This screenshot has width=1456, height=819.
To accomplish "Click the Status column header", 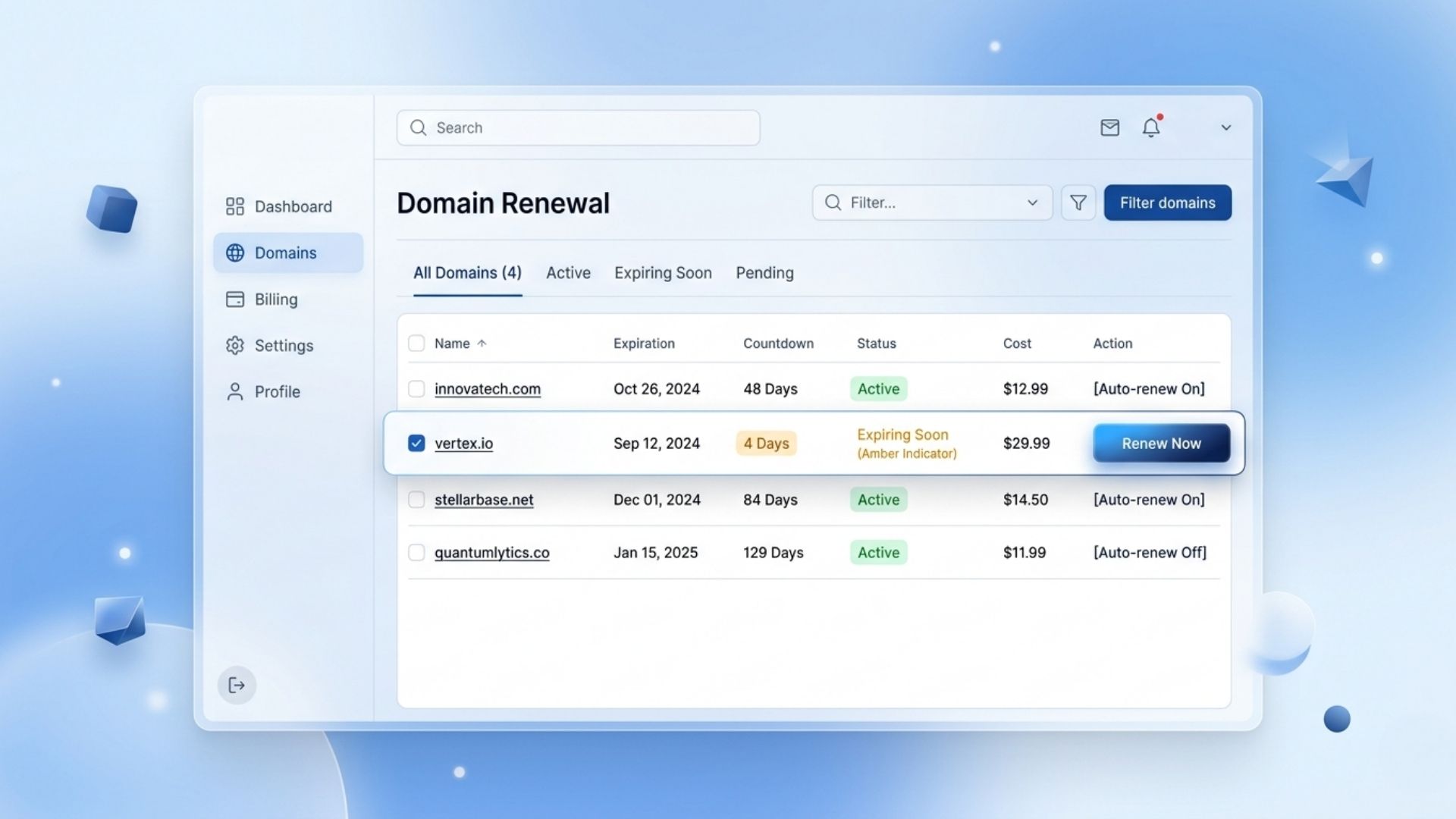I will 876,344.
